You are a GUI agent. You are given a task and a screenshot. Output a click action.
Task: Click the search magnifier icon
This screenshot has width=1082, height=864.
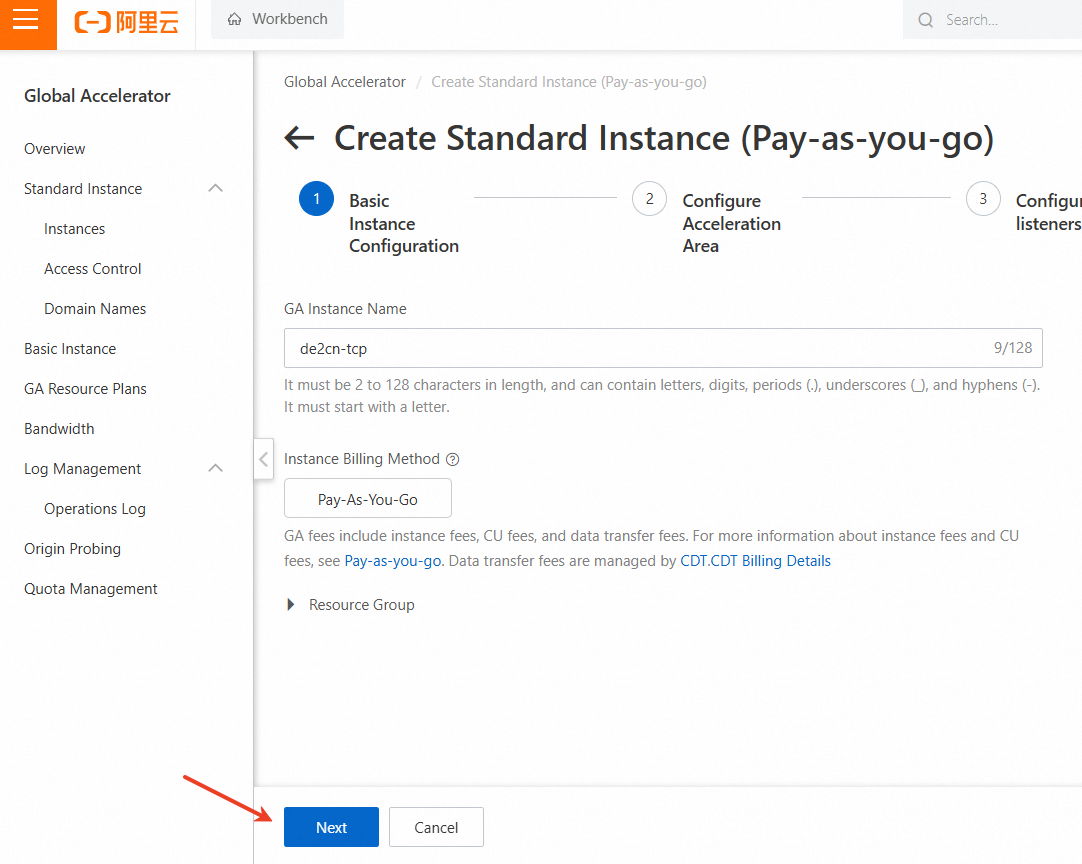[926, 20]
